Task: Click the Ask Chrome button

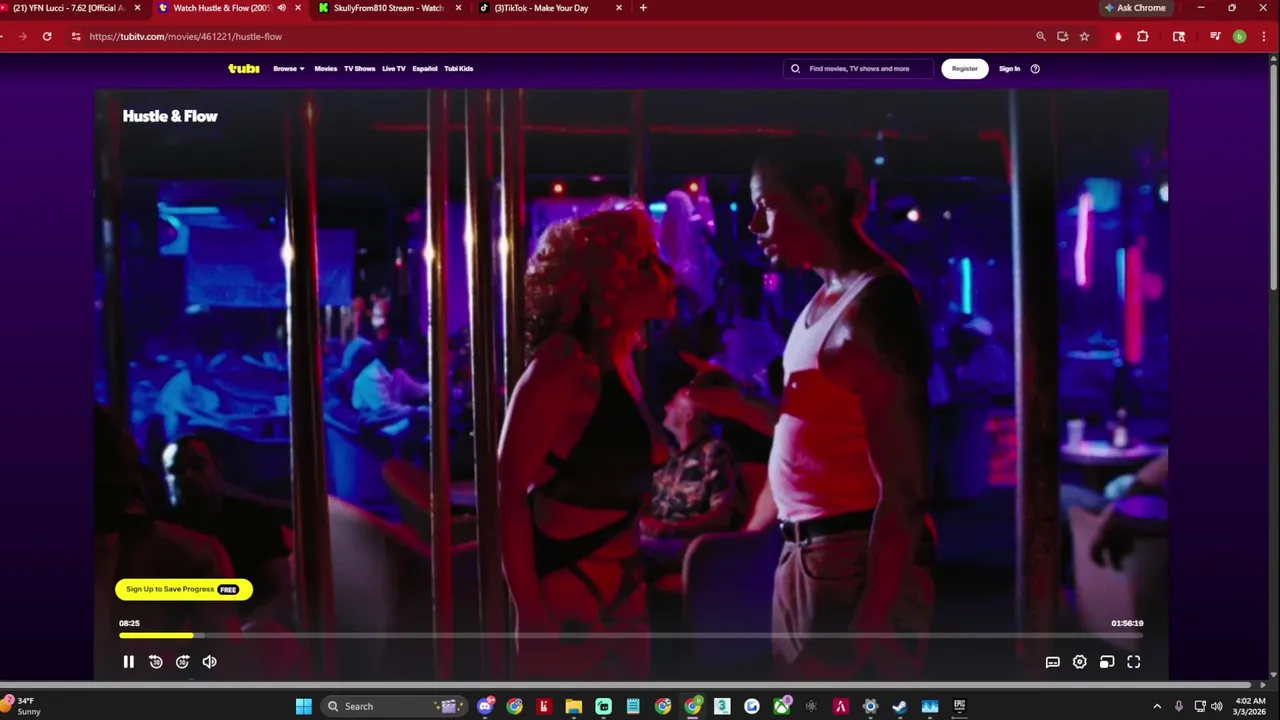Action: (1135, 8)
